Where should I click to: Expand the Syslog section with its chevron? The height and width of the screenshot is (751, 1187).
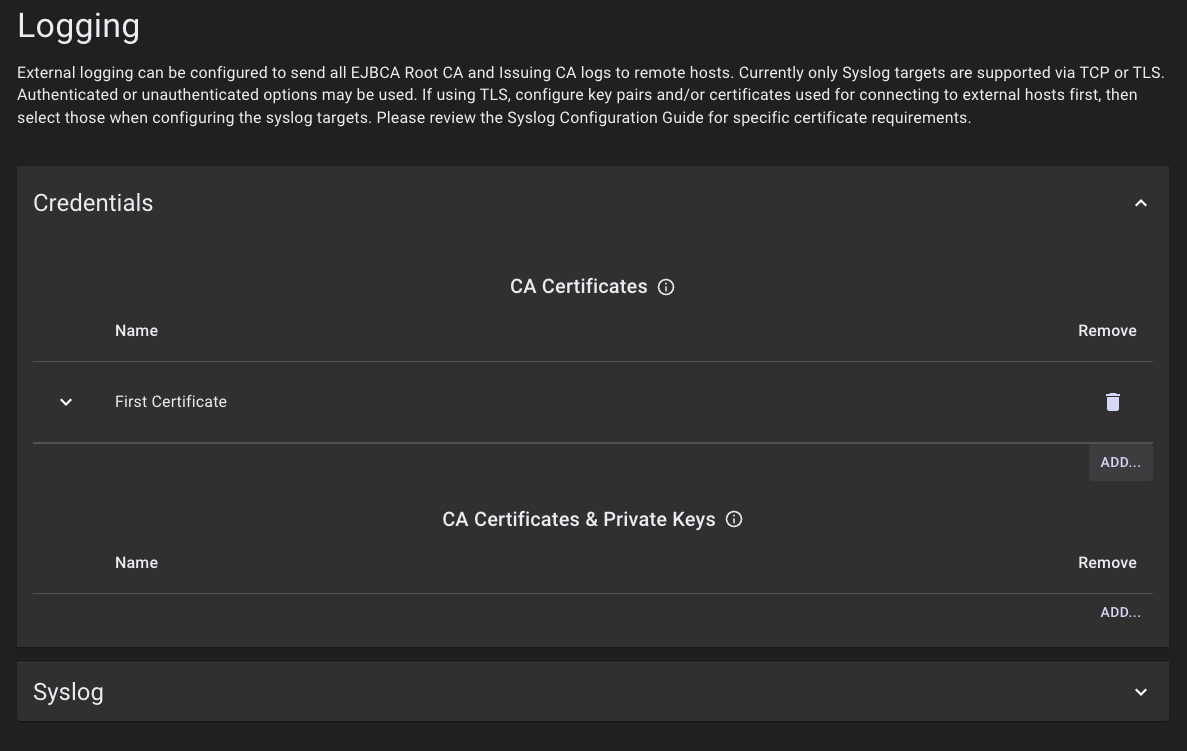[x=1140, y=692]
